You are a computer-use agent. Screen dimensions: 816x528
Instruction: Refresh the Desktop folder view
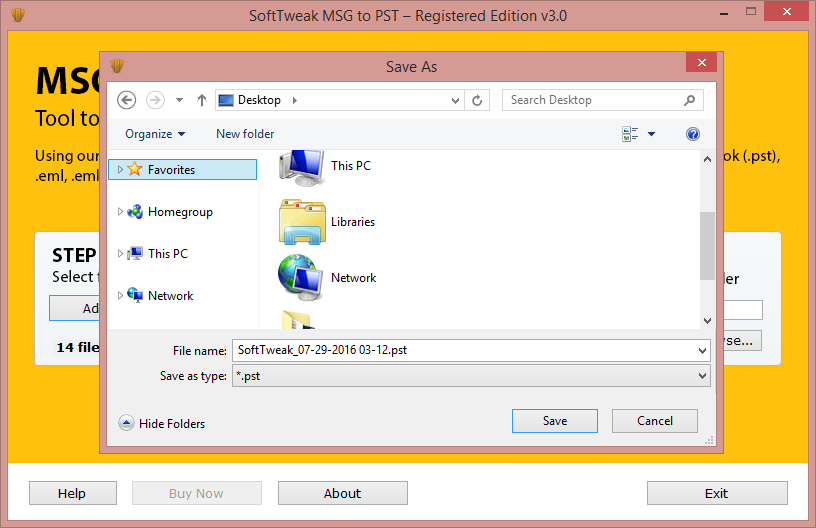click(477, 100)
